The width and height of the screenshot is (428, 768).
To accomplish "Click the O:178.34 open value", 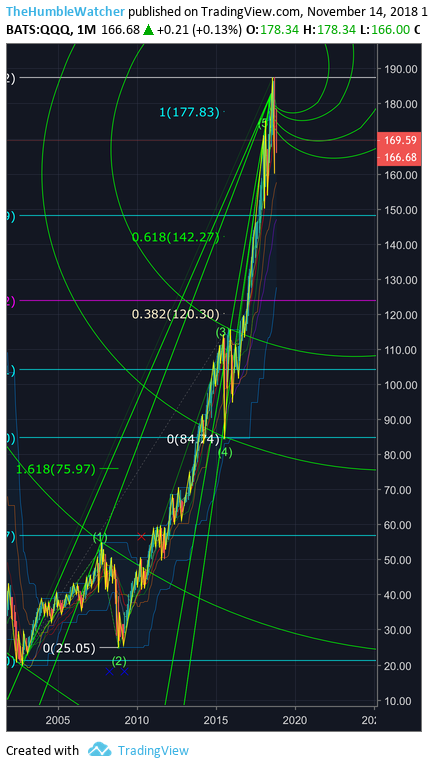I will click(272, 30).
